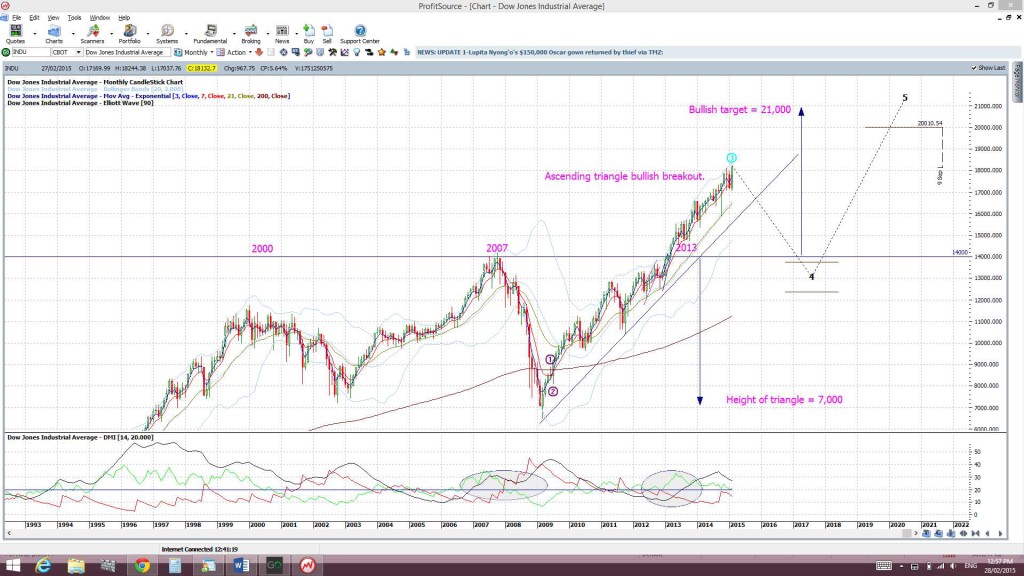The height and width of the screenshot is (576, 1024).
Task: Expand the CBOT exchange dropdown
Action: [x=78, y=52]
